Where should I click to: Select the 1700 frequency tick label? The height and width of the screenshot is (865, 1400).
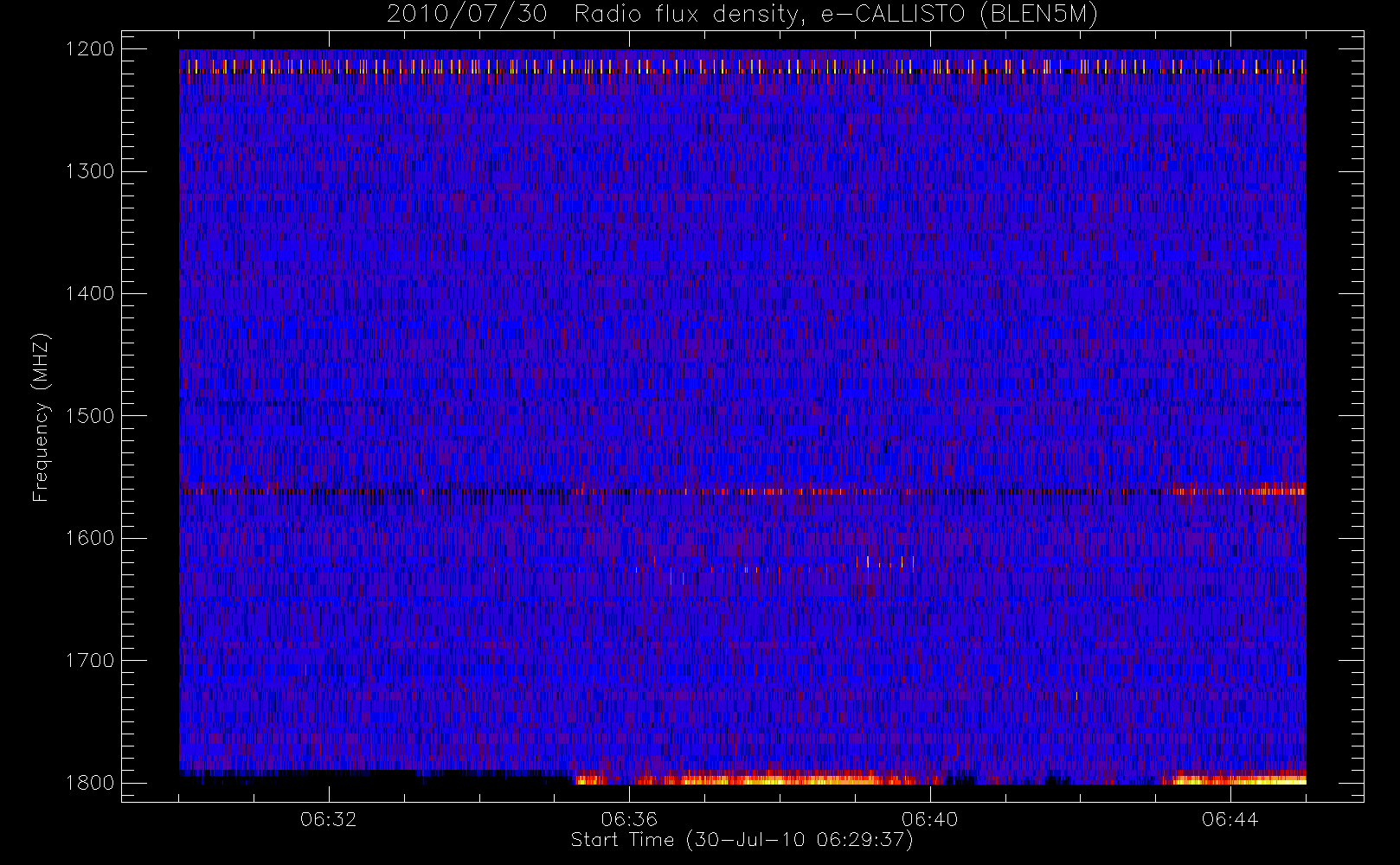(90, 660)
